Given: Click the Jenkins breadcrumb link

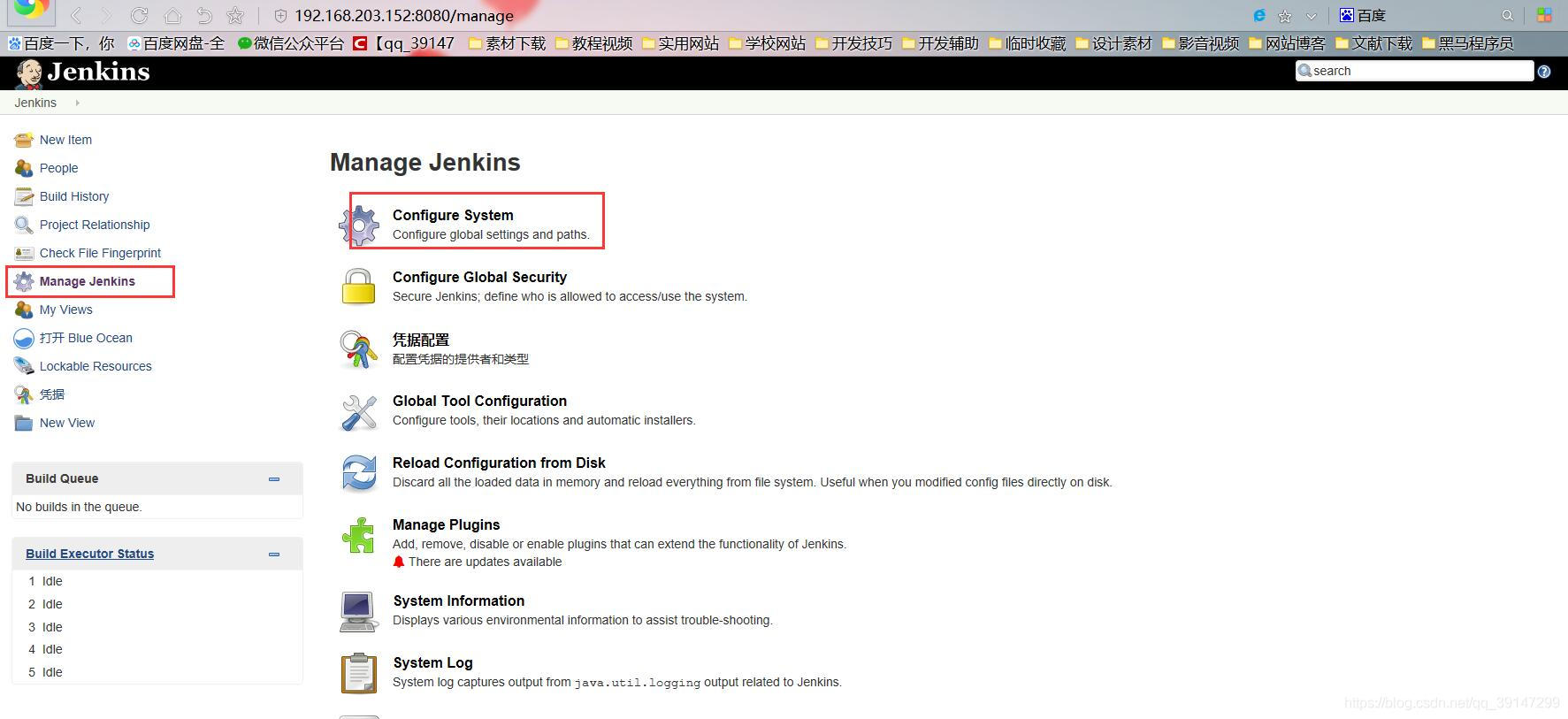Looking at the screenshot, I should click(35, 103).
